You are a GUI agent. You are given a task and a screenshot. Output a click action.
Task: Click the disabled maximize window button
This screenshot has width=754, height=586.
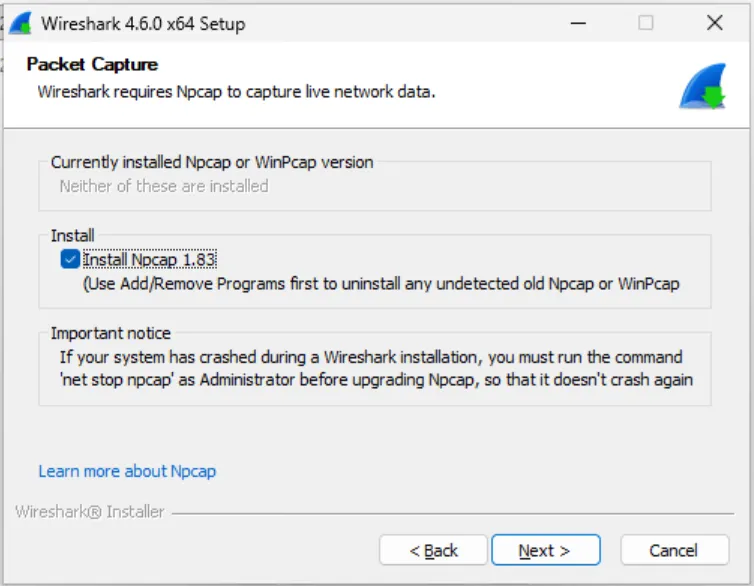pos(646,23)
